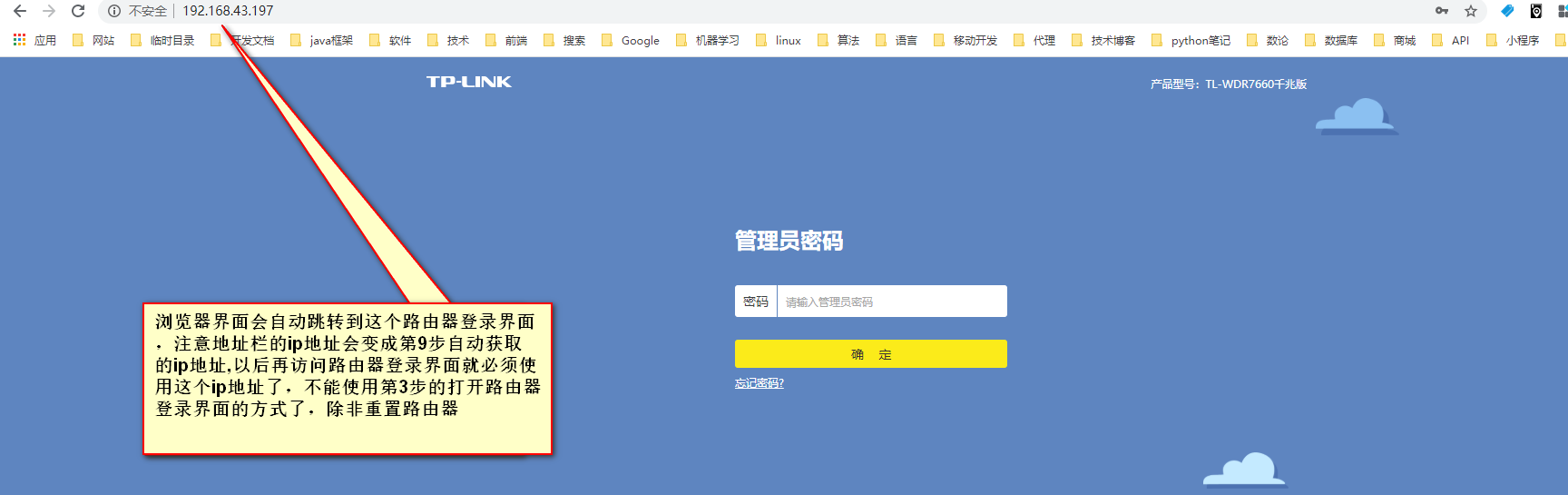
Task: Open the 应用 apps shortcut
Action: pos(34,40)
